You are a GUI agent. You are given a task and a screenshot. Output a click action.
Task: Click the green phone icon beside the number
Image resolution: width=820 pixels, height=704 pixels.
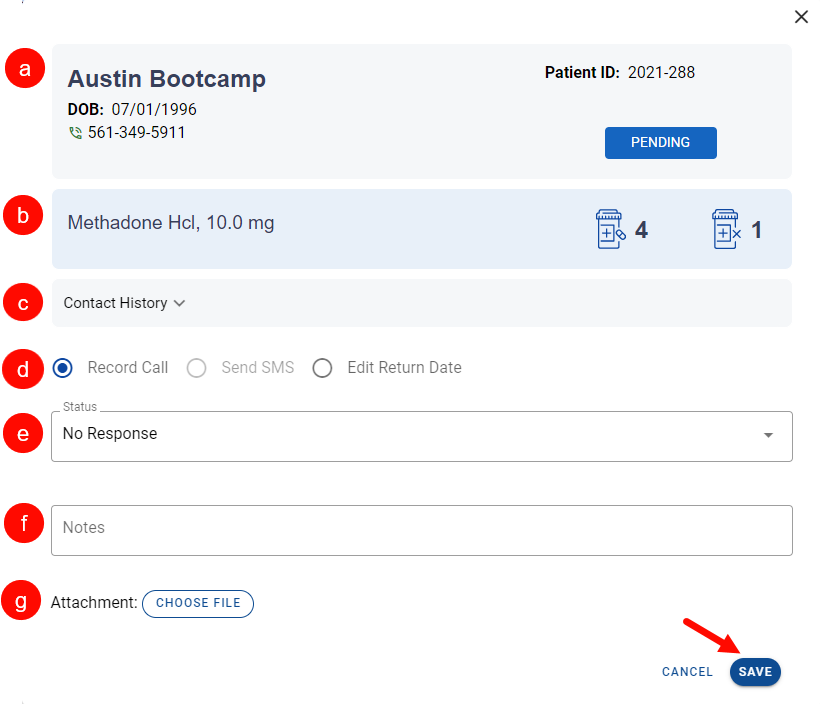coord(75,133)
